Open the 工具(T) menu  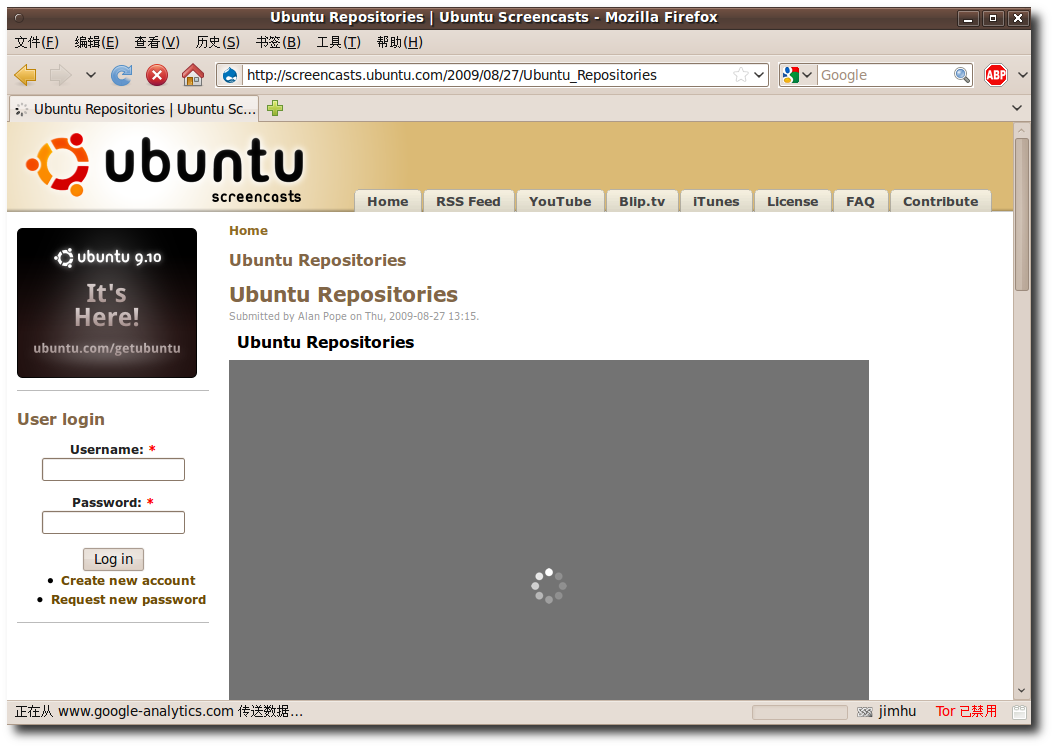(x=338, y=42)
